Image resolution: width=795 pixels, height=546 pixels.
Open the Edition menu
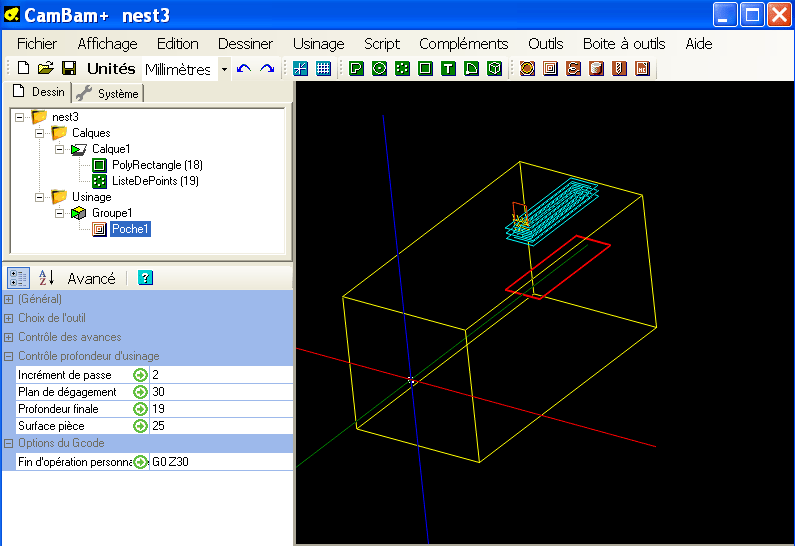point(177,44)
